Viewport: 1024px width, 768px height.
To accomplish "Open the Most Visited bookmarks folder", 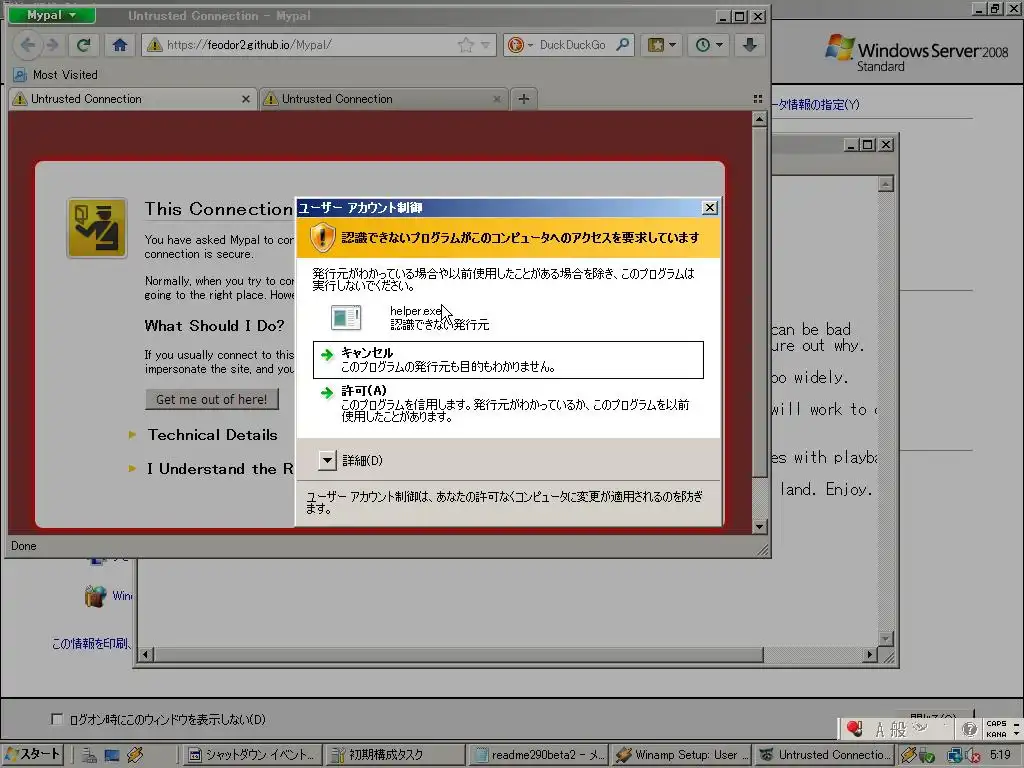I will [56, 75].
